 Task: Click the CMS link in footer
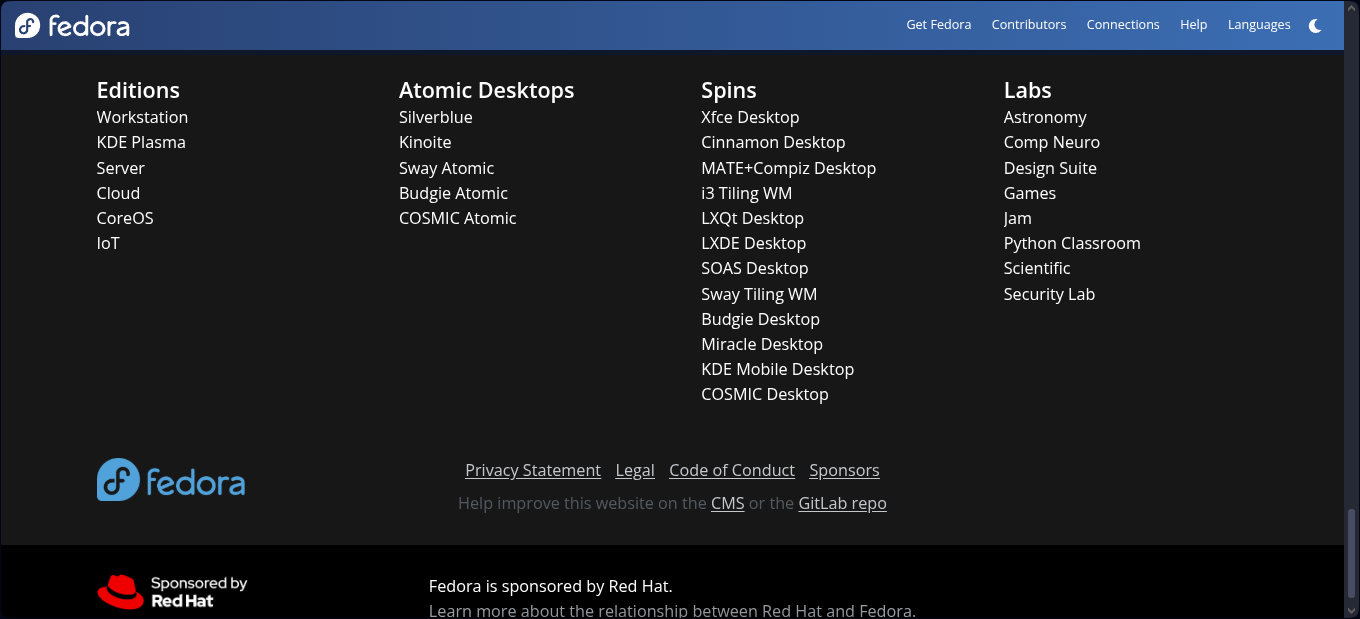[727, 503]
